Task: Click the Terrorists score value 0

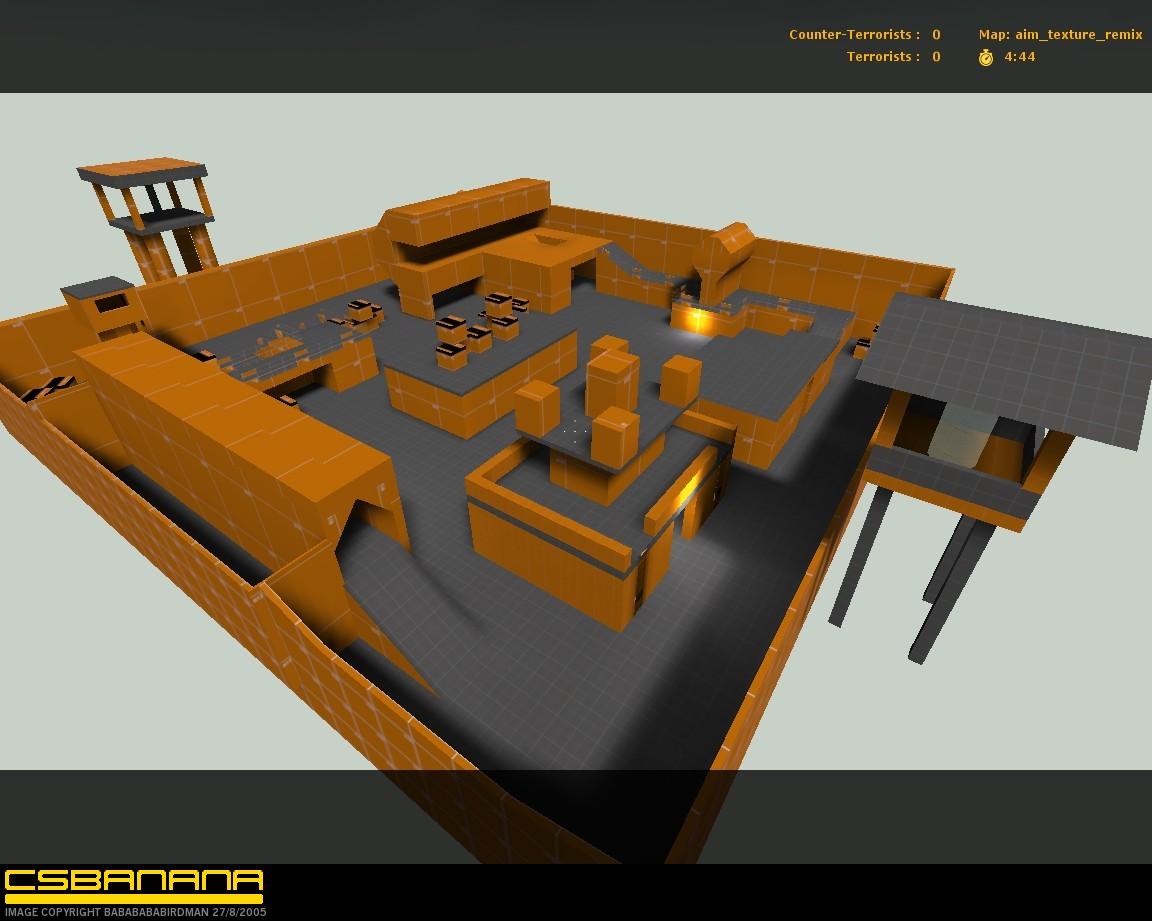Action: (937, 57)
